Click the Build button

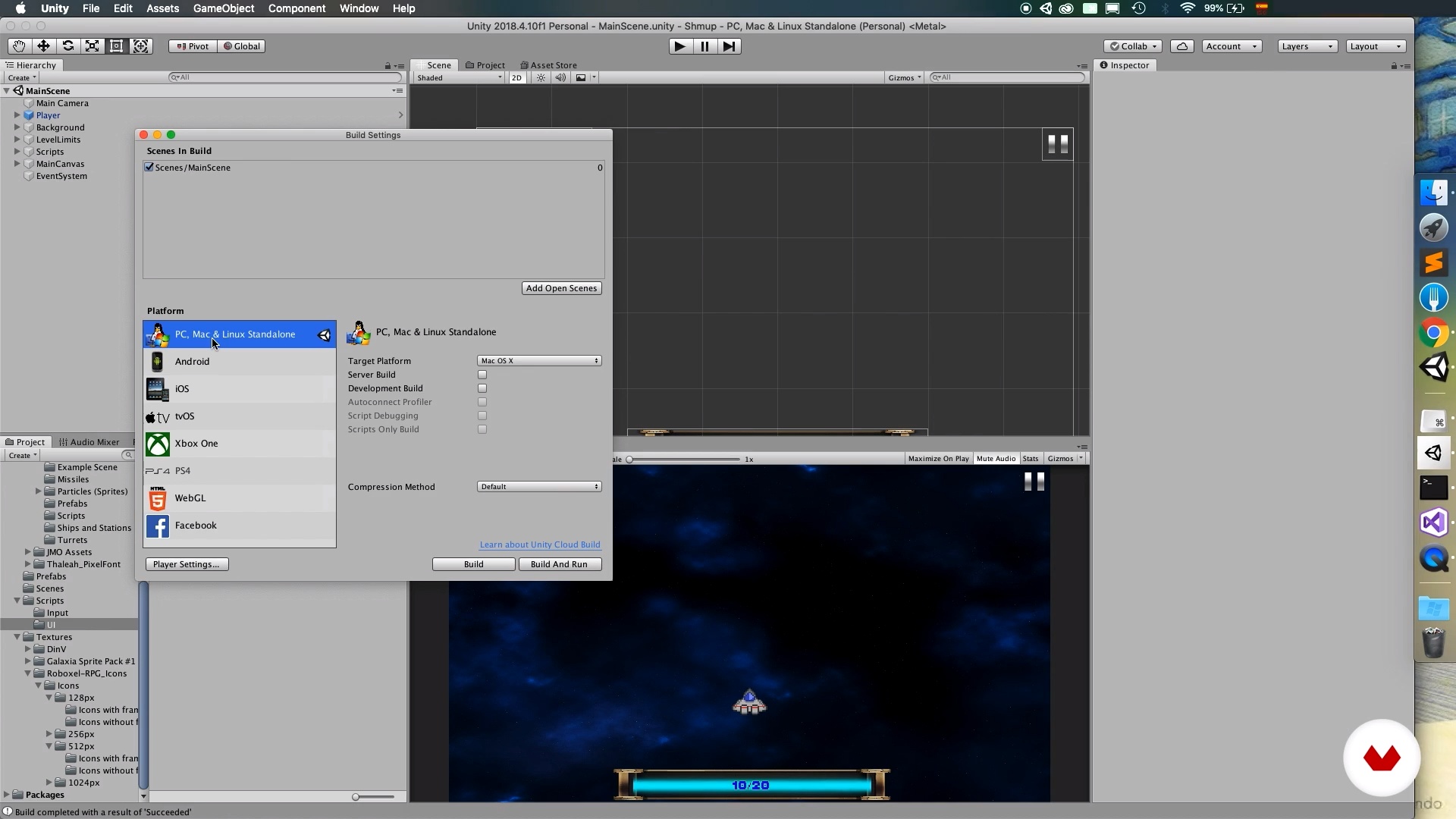coord(474,564)
